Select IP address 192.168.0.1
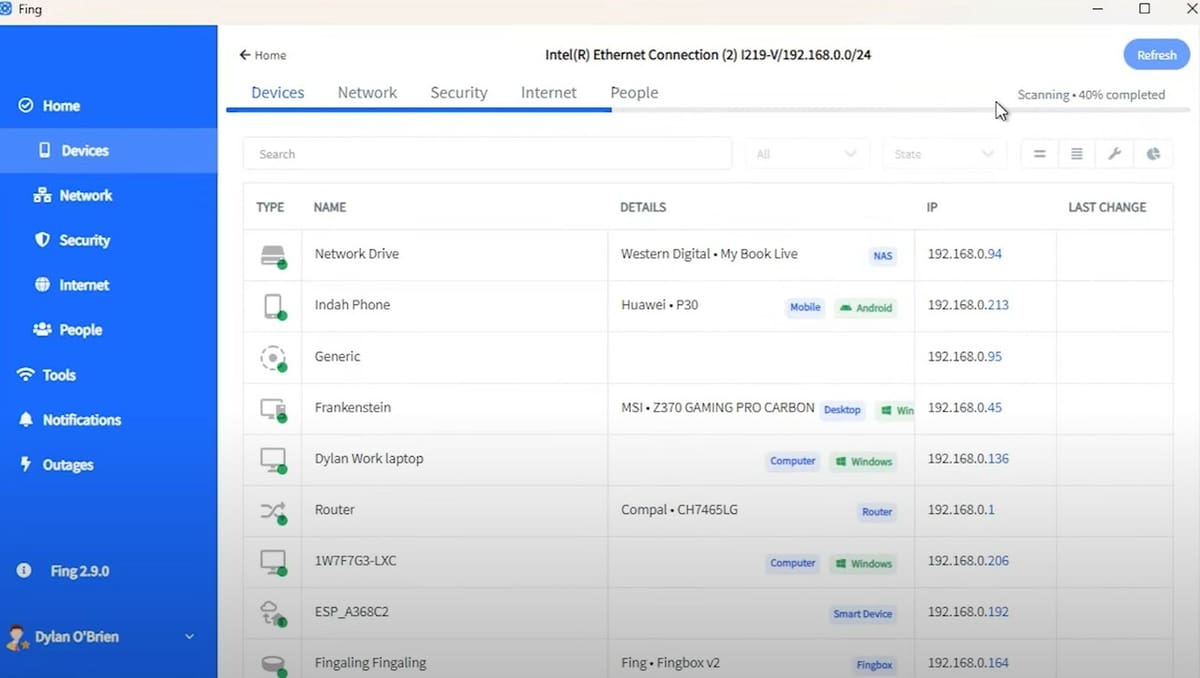 coord(961,510)
